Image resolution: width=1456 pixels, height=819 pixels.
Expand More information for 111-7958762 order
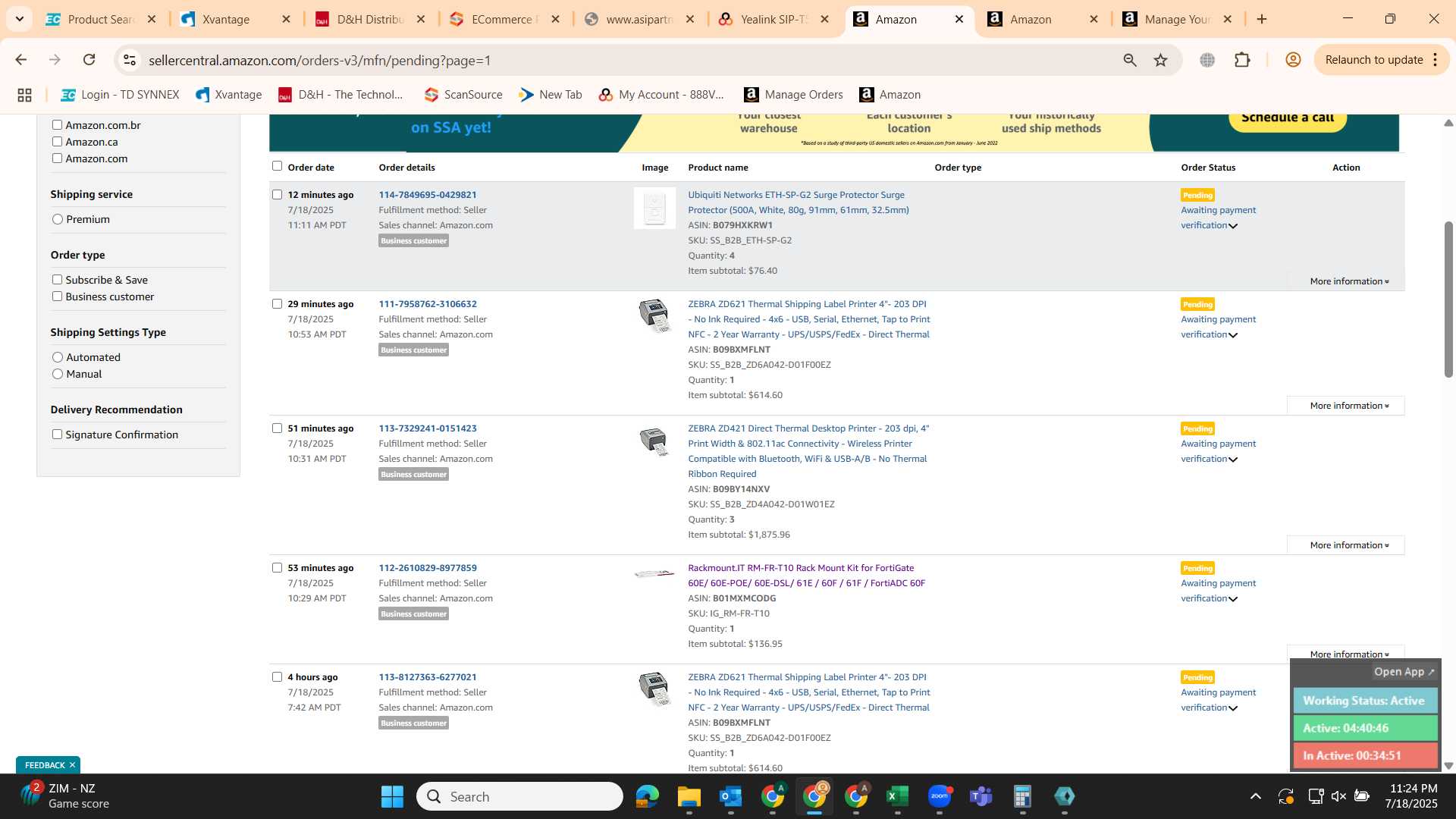pos(1346,406)
